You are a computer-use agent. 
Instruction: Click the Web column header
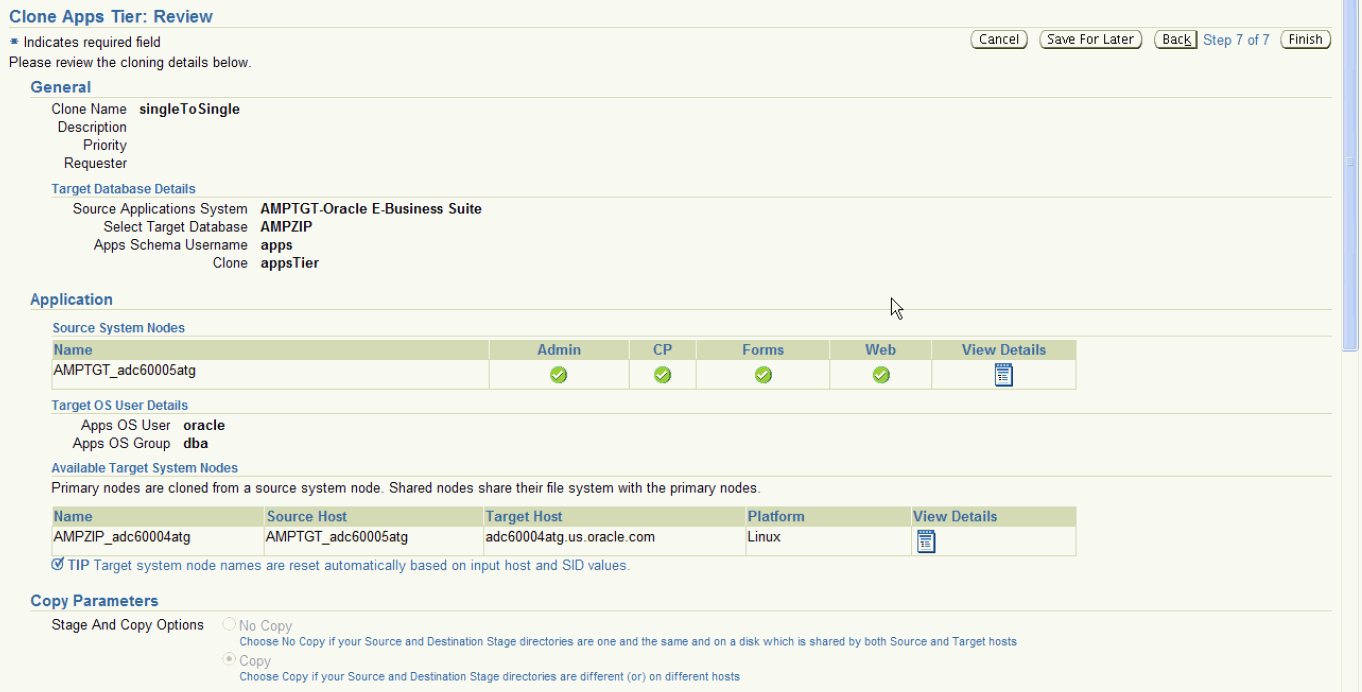click(x=881, y=350)
